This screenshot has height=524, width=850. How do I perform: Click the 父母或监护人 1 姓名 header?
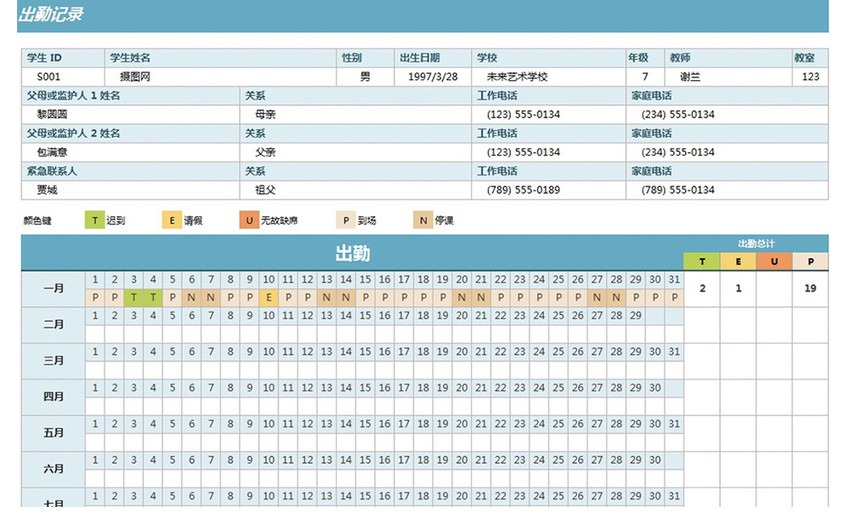[x=131, y=96]
